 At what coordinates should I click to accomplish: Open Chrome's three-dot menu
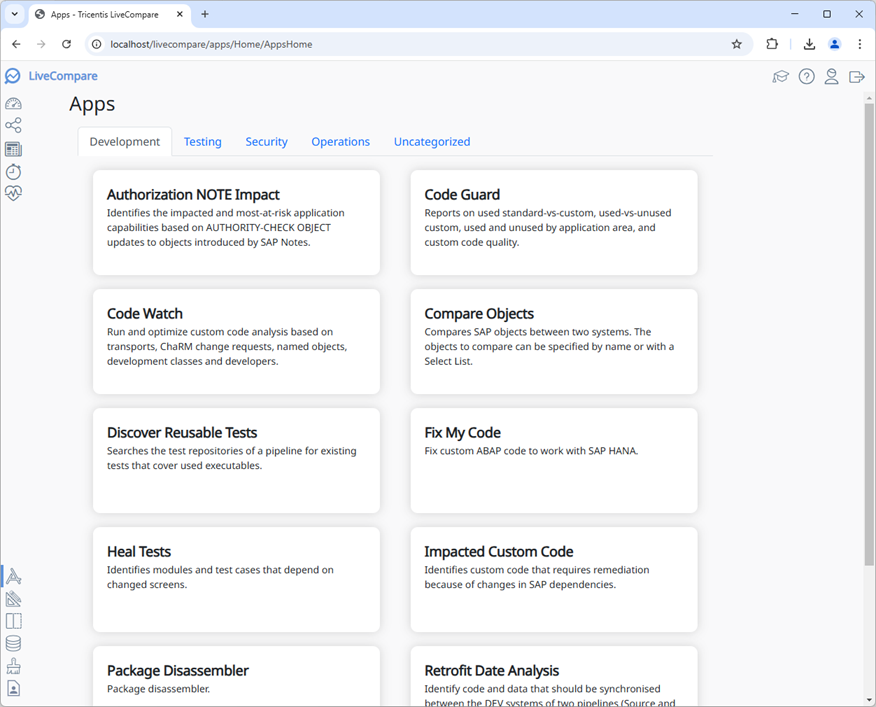(859, 44)
